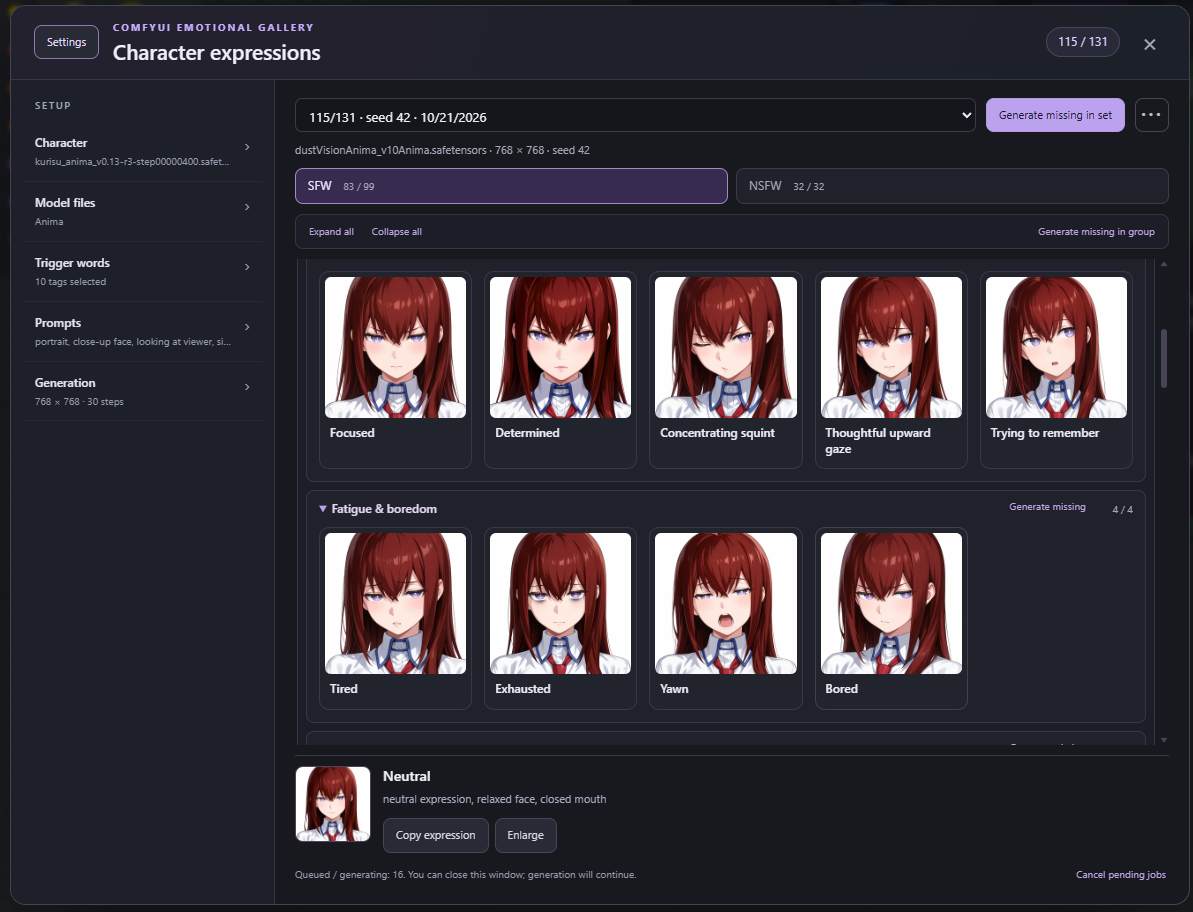The width and height of the screenshot is (1193, 912).
Task: Select the Bored expression thumbnail
Action: pyautogui.click(x=891, y=603)
